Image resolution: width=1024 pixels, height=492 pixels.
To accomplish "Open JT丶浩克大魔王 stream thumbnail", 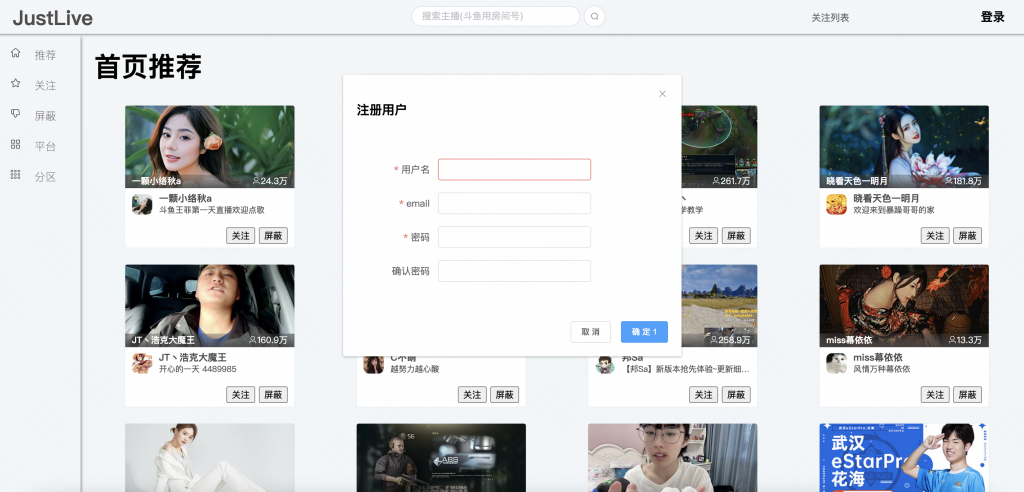I will [x=210, y=305].
